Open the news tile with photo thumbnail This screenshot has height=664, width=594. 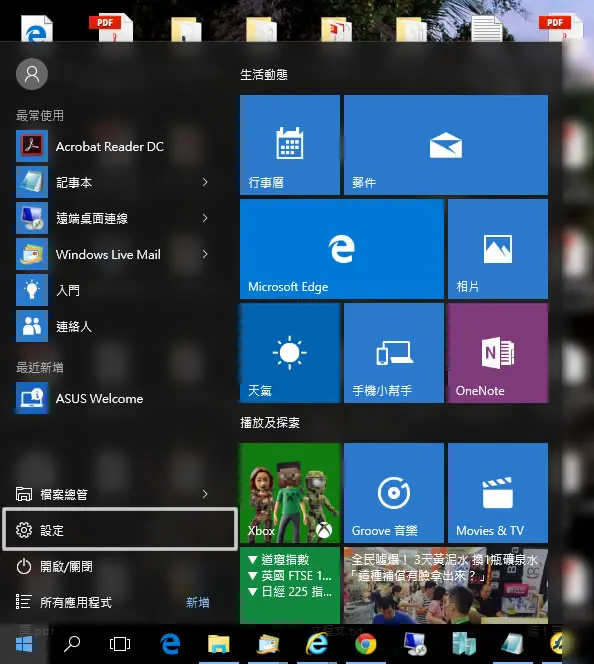pos(446,585)
